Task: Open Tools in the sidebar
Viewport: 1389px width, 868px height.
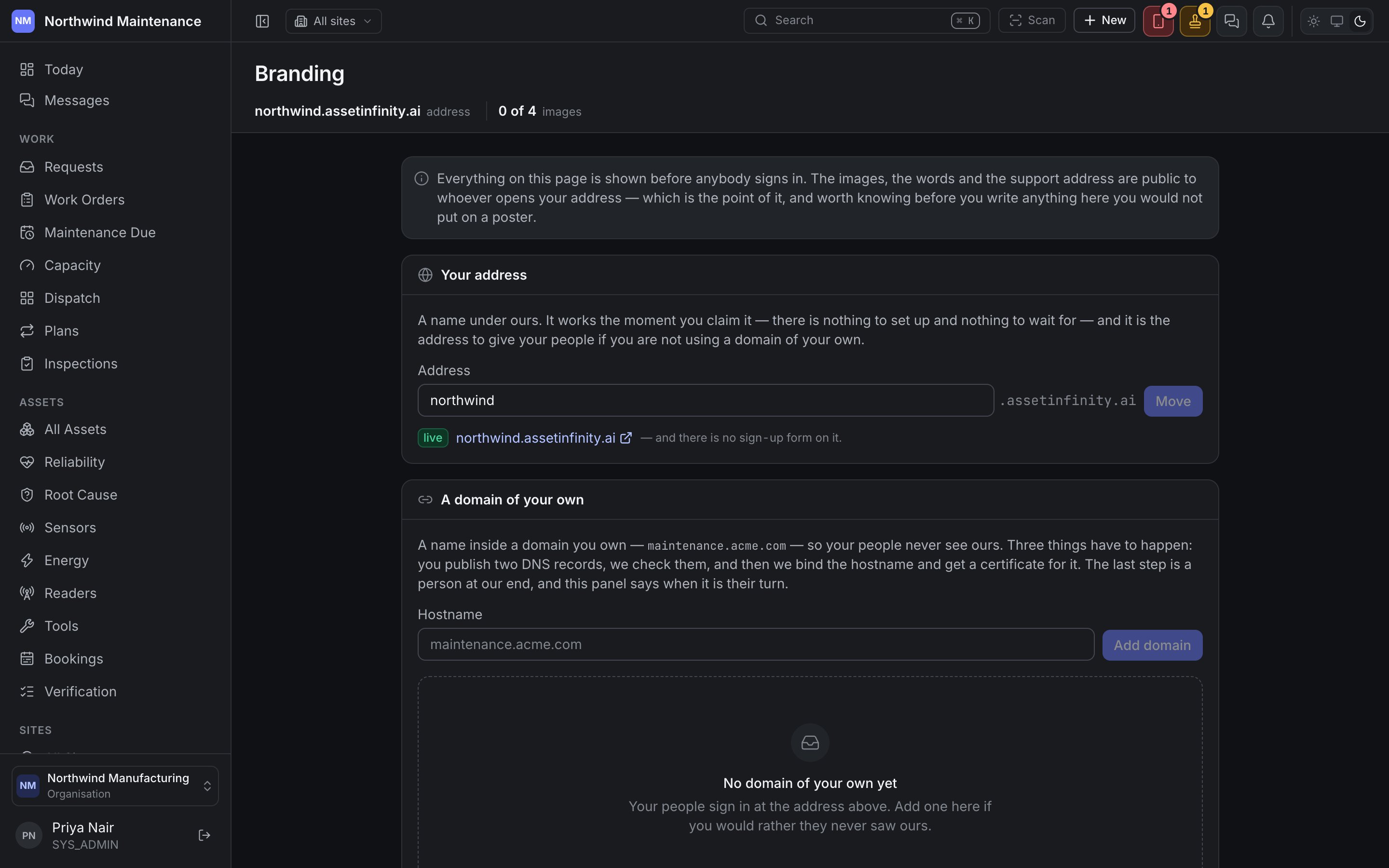Action: pos(115,626)
